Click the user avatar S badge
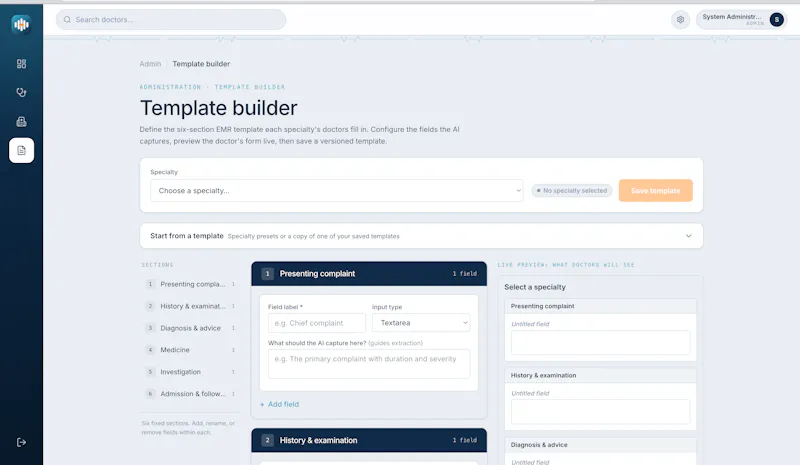Viewport: 800px width, 465px height. click(x=777, y=19)
